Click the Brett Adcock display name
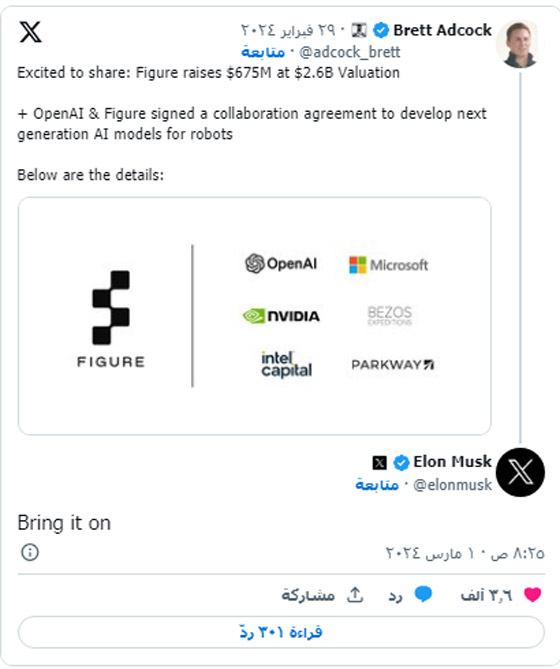This screenshot has height=669, width=560. tap(442, 30)
